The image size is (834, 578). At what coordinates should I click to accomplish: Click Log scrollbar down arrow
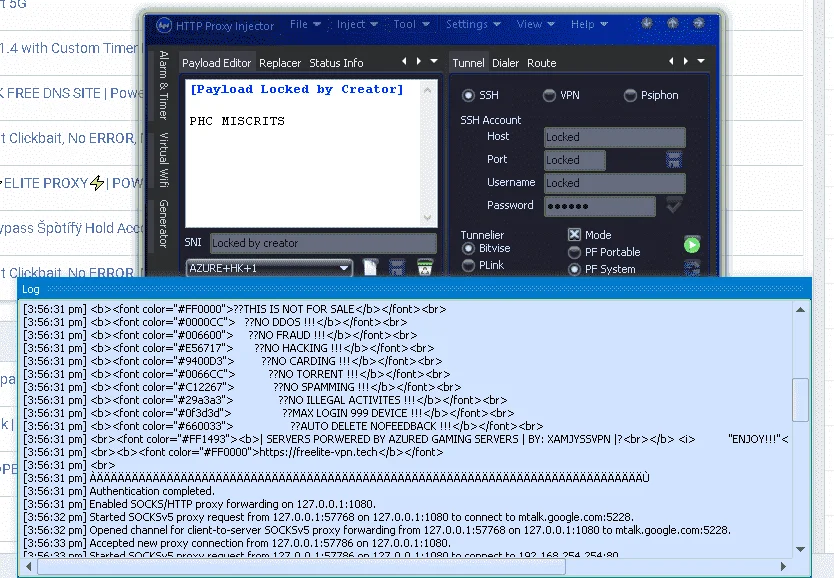800,549
